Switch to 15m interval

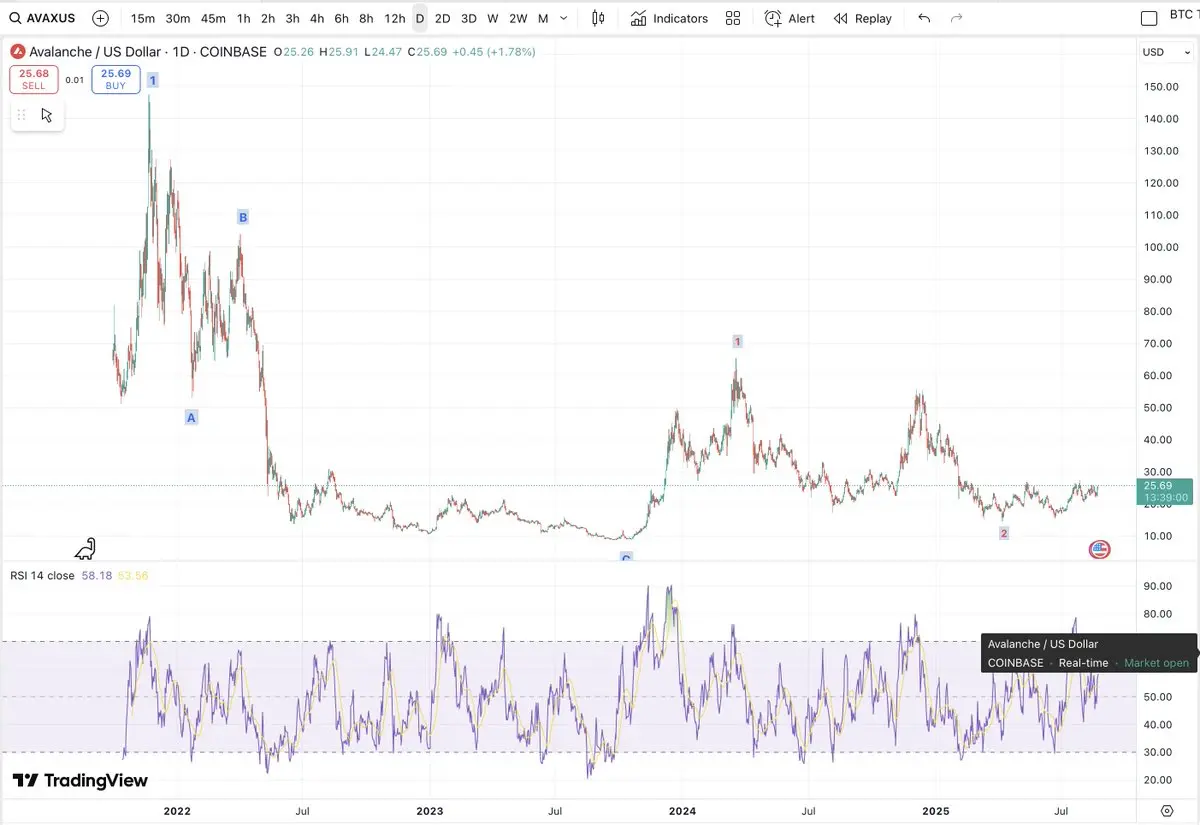[143, 18]
